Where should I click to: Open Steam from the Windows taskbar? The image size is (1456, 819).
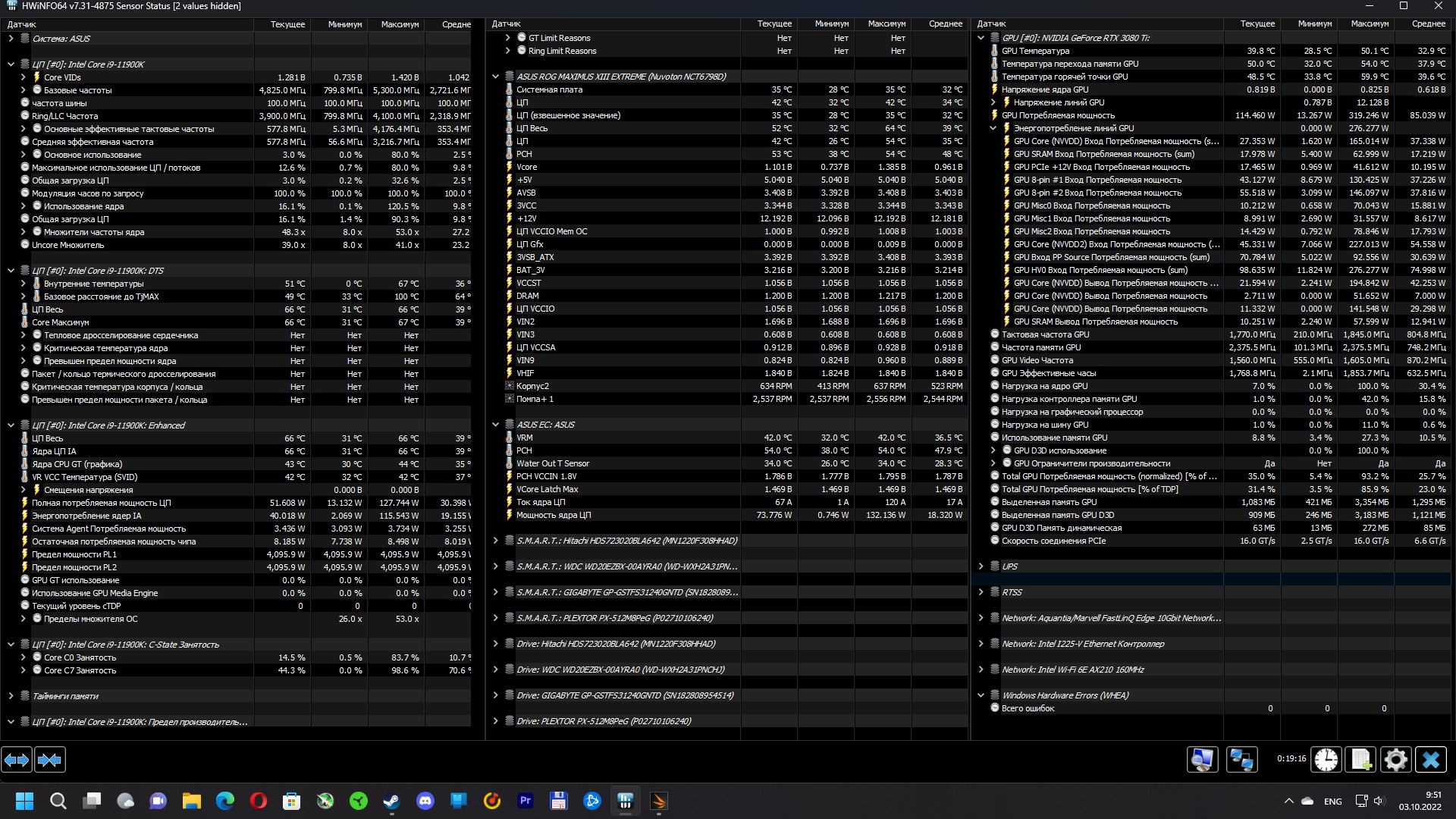(391, 801)
